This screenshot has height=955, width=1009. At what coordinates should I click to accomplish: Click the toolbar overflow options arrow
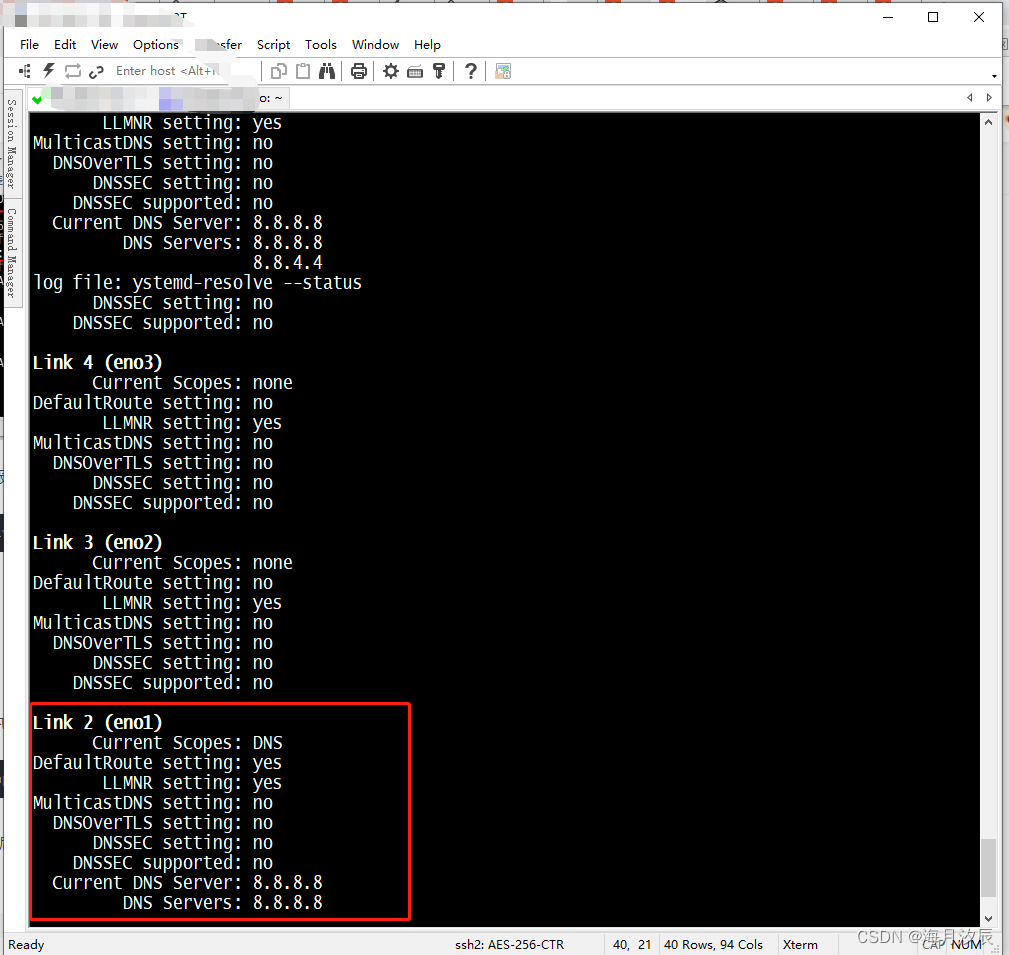994,76
